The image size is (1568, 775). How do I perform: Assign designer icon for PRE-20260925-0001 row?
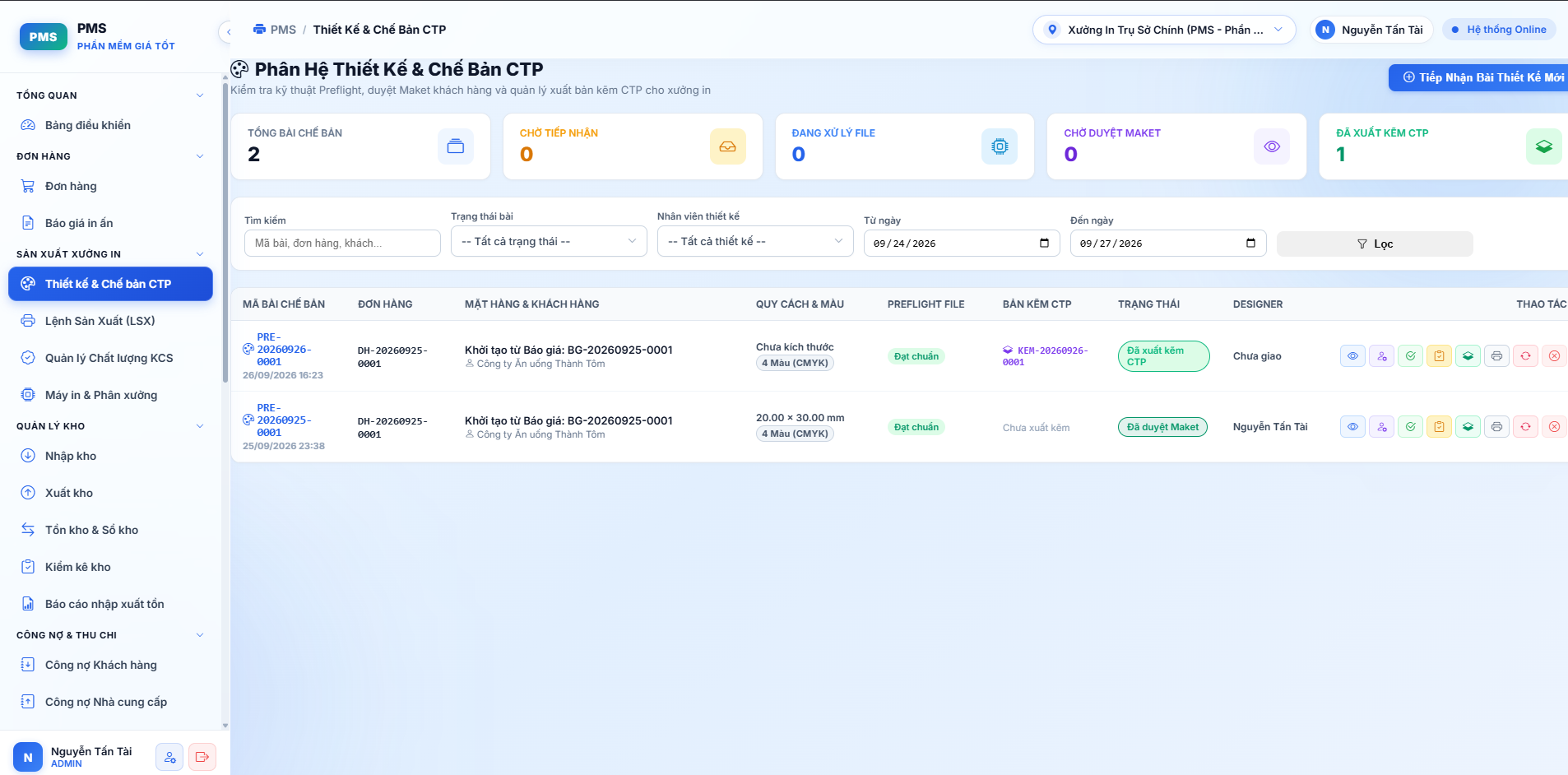(1381, 427)
